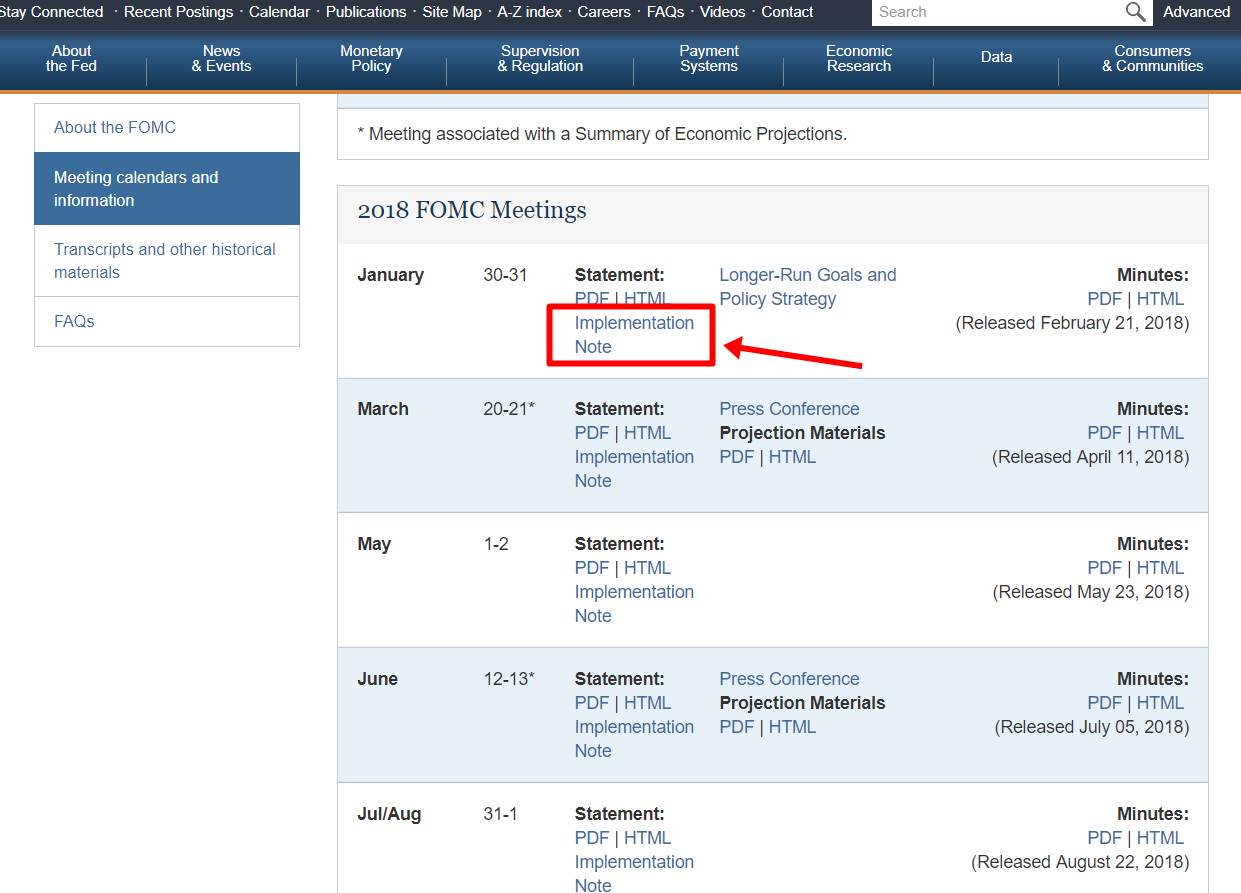Open Economic Research menu

pyautogui.click(x=859, y=58)
